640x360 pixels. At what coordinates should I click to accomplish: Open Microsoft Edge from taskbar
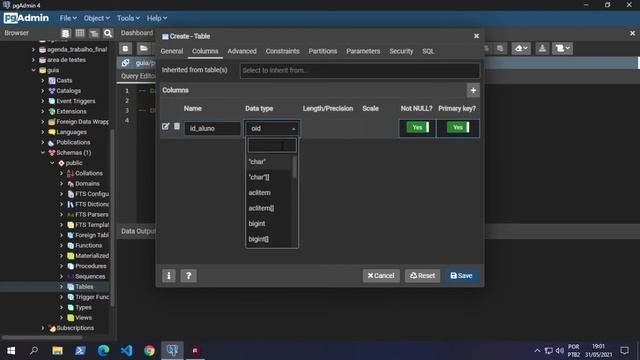point(103,351)
